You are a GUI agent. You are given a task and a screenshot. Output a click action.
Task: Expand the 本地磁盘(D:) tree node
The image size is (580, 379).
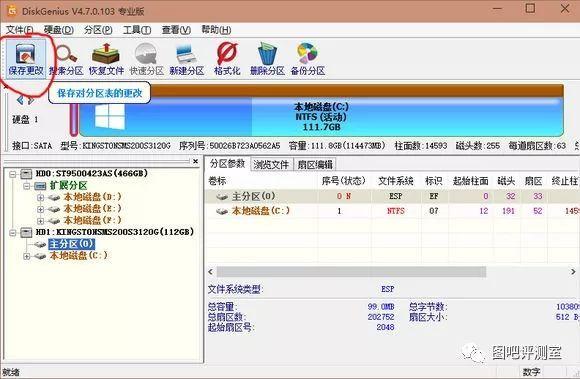40,197
